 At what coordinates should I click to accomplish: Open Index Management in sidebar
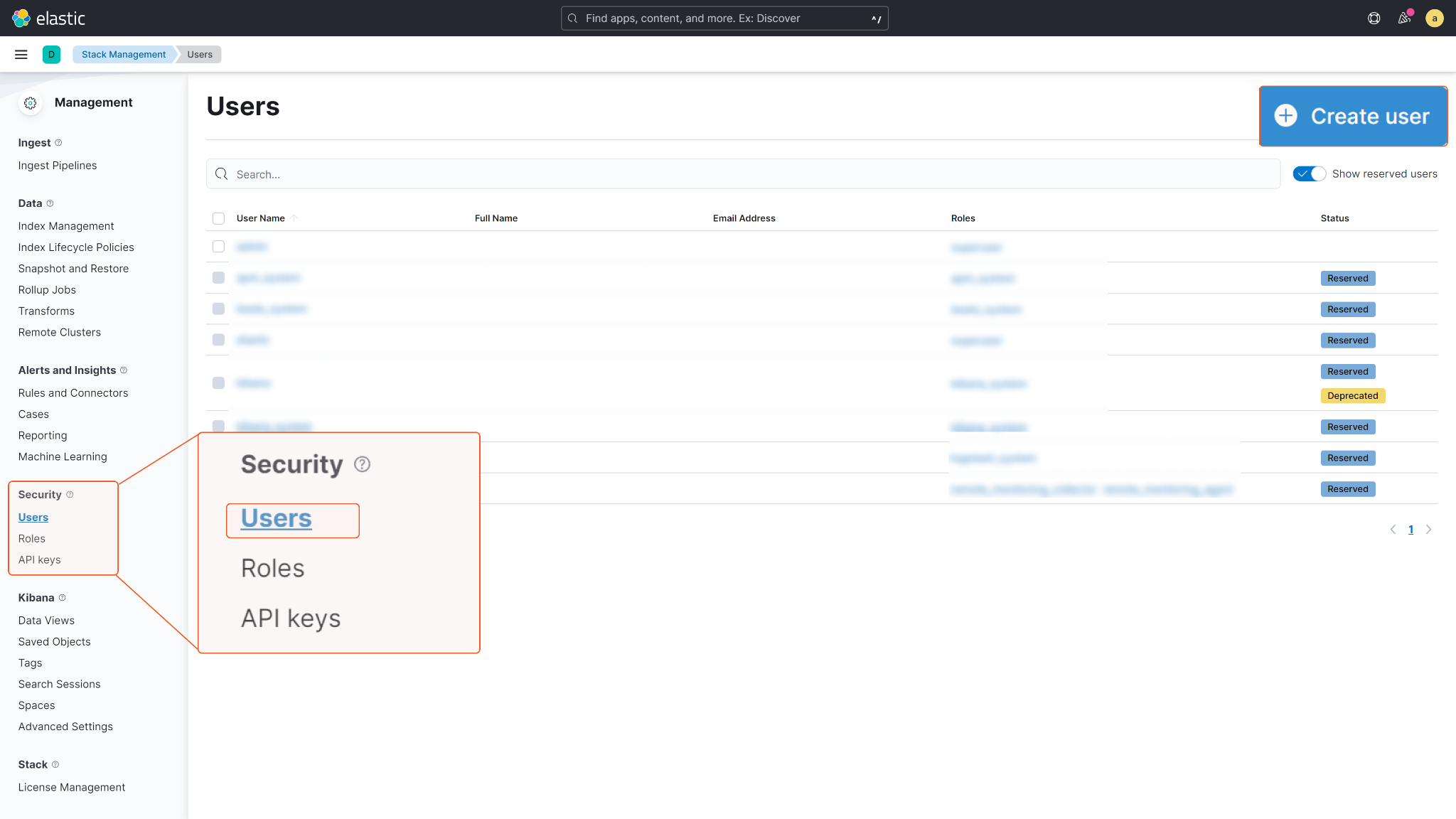point(66,226)
